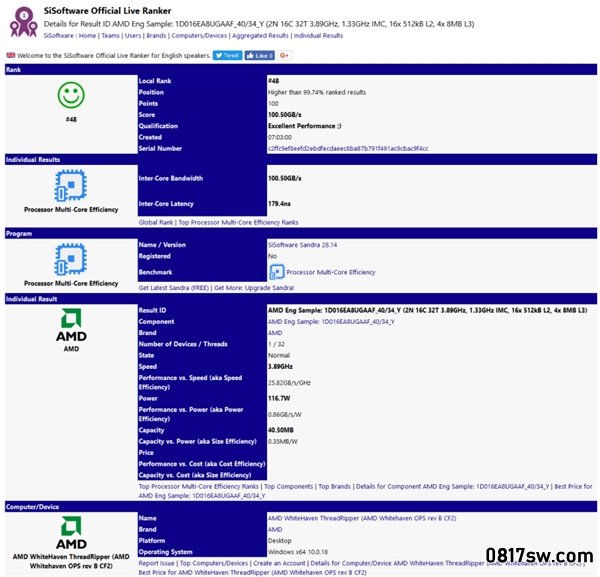600x577 pixels.
Task: Click the 100.50GB/s score value
Action: point(285,115)
